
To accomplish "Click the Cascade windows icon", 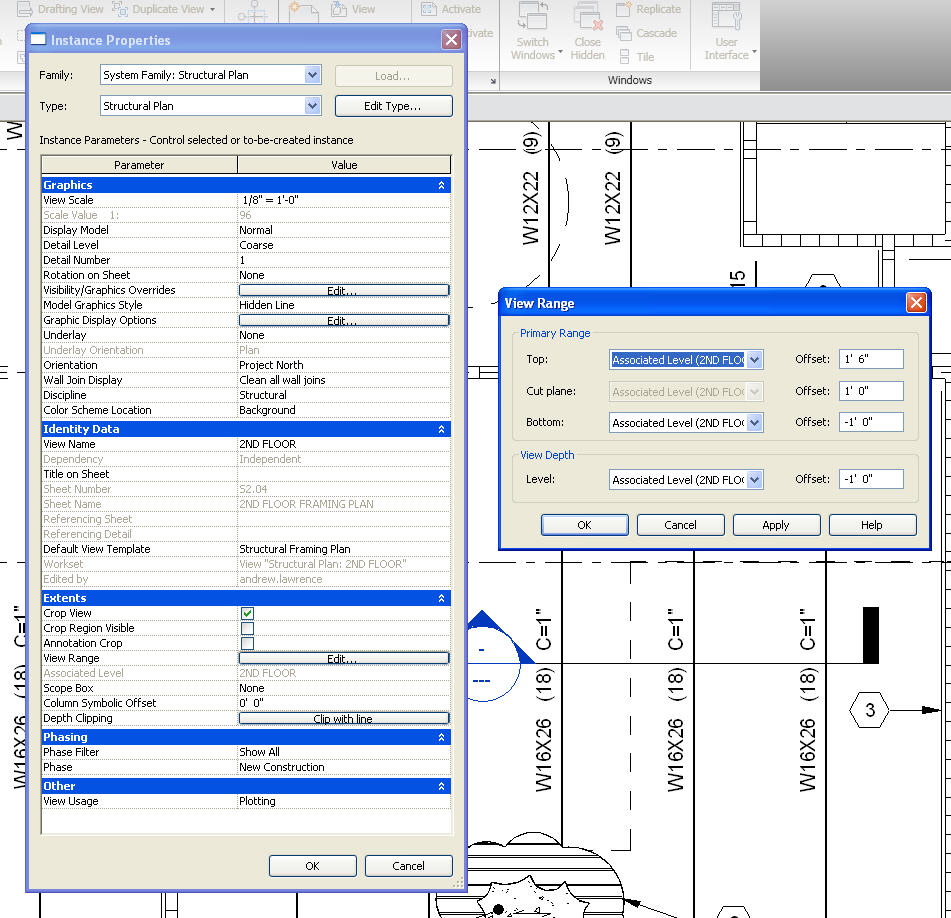I will [622, 33].
